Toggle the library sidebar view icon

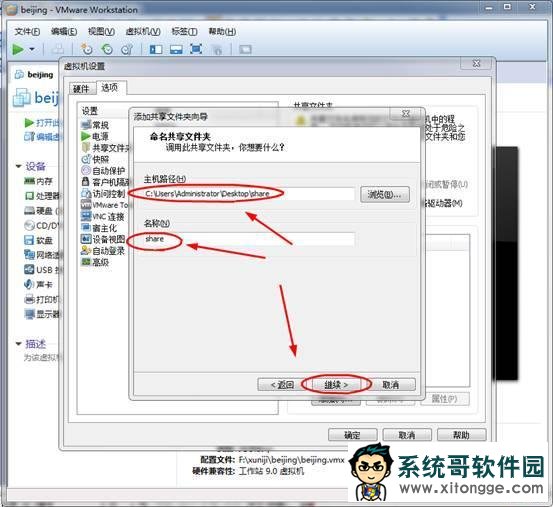pyautogui.click(x=156, y=49)
